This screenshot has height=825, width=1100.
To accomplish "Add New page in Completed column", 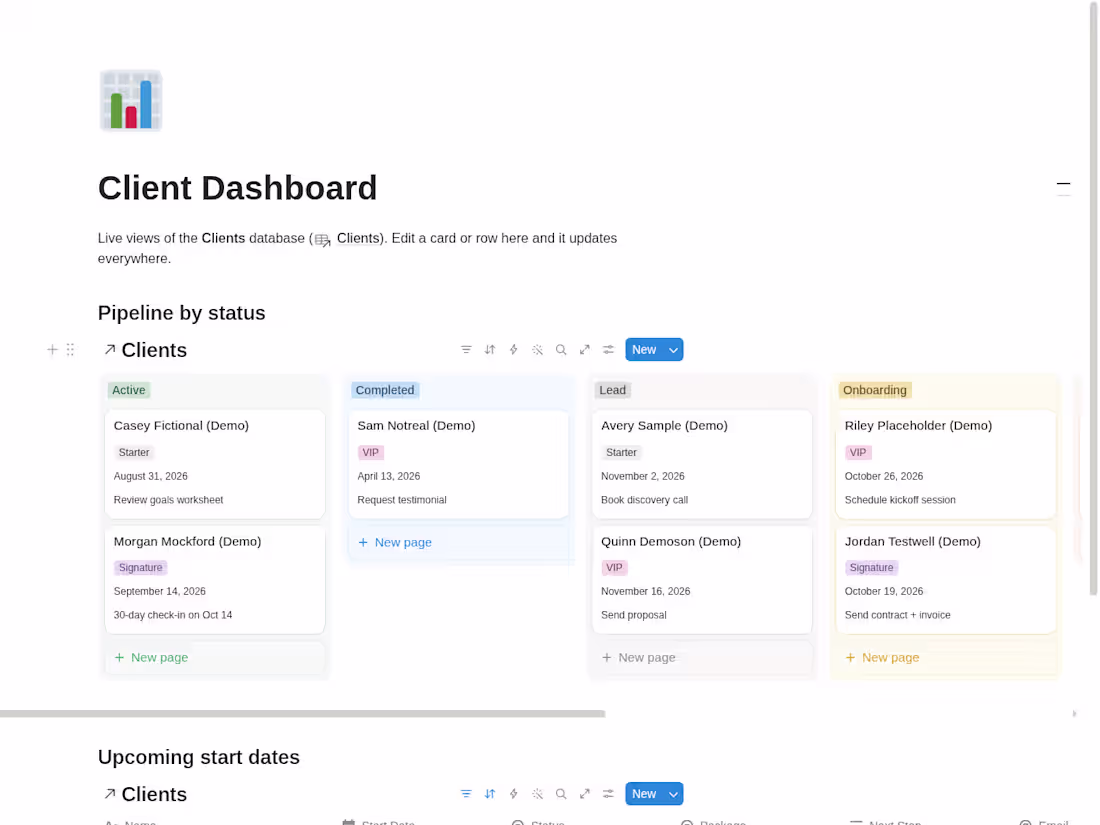I will coord(458,542).
